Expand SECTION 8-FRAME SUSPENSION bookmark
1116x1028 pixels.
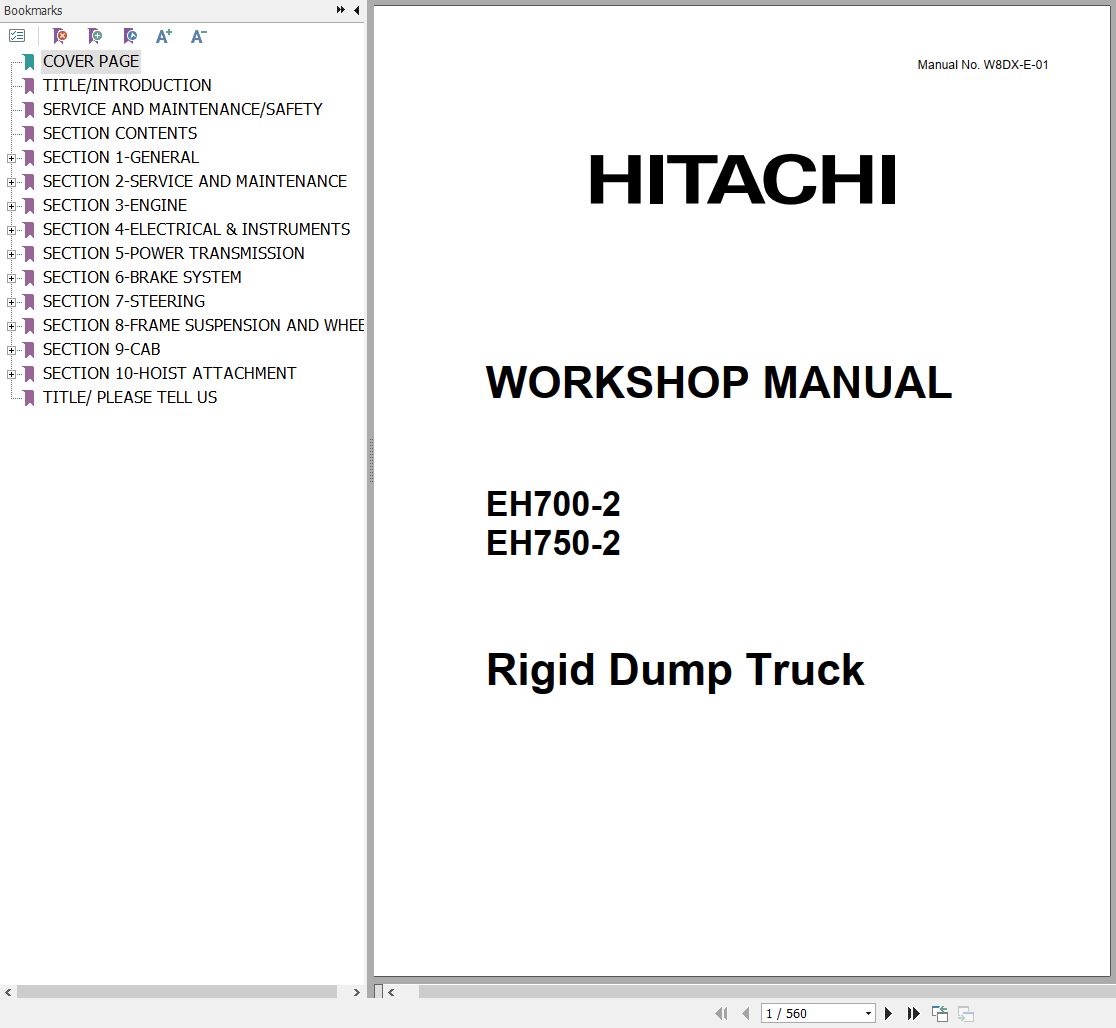click(x=11, y=326)
